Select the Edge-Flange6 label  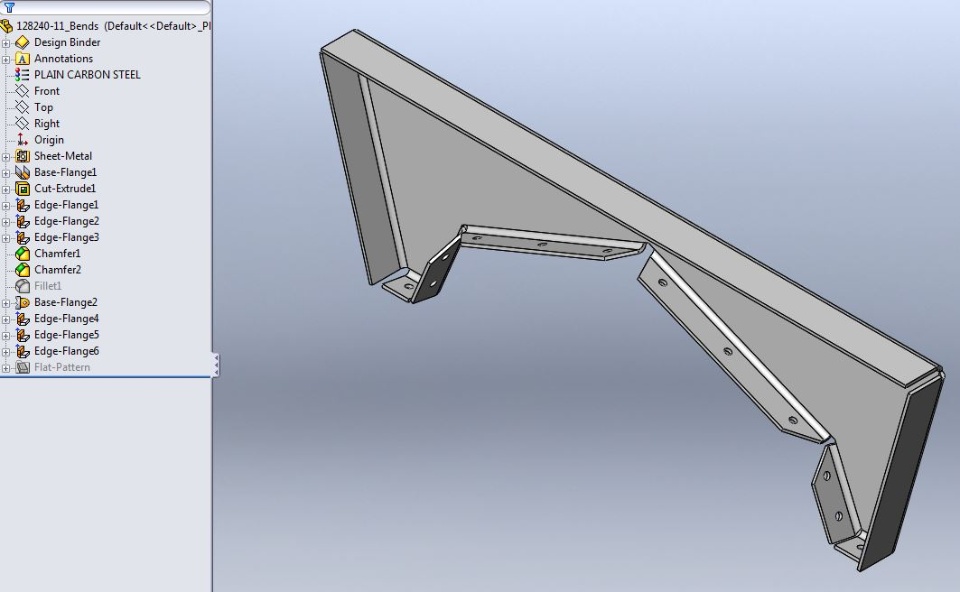tap(66, 351)
